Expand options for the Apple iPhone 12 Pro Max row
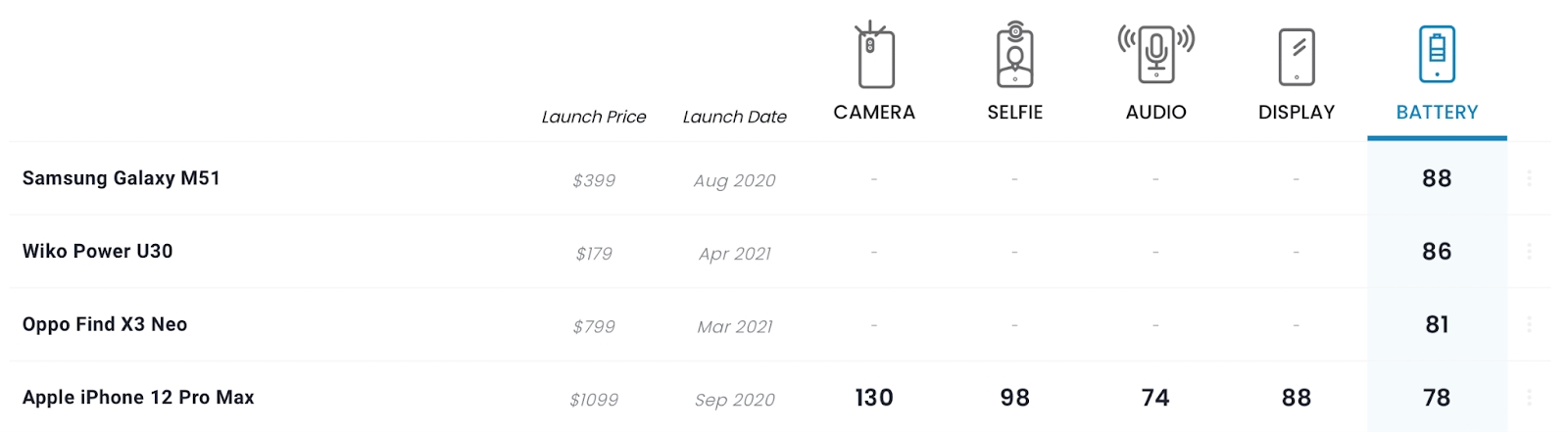Viewport: 1568px width, 432px height. 1529,398
